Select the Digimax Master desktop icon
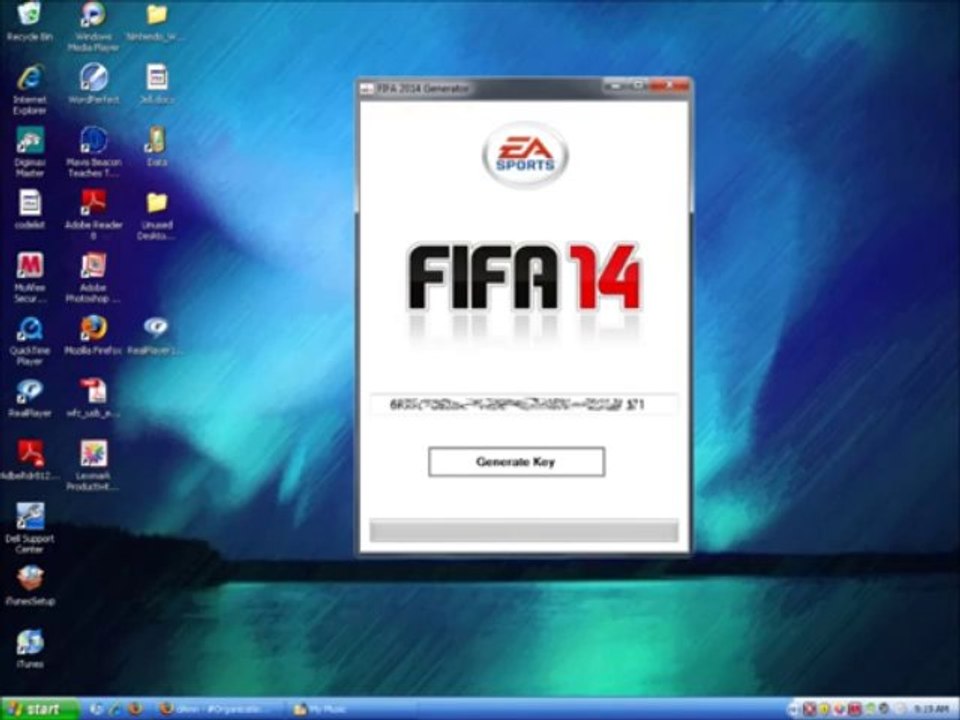This screenshot has width=960, height=720. (29, 152)
